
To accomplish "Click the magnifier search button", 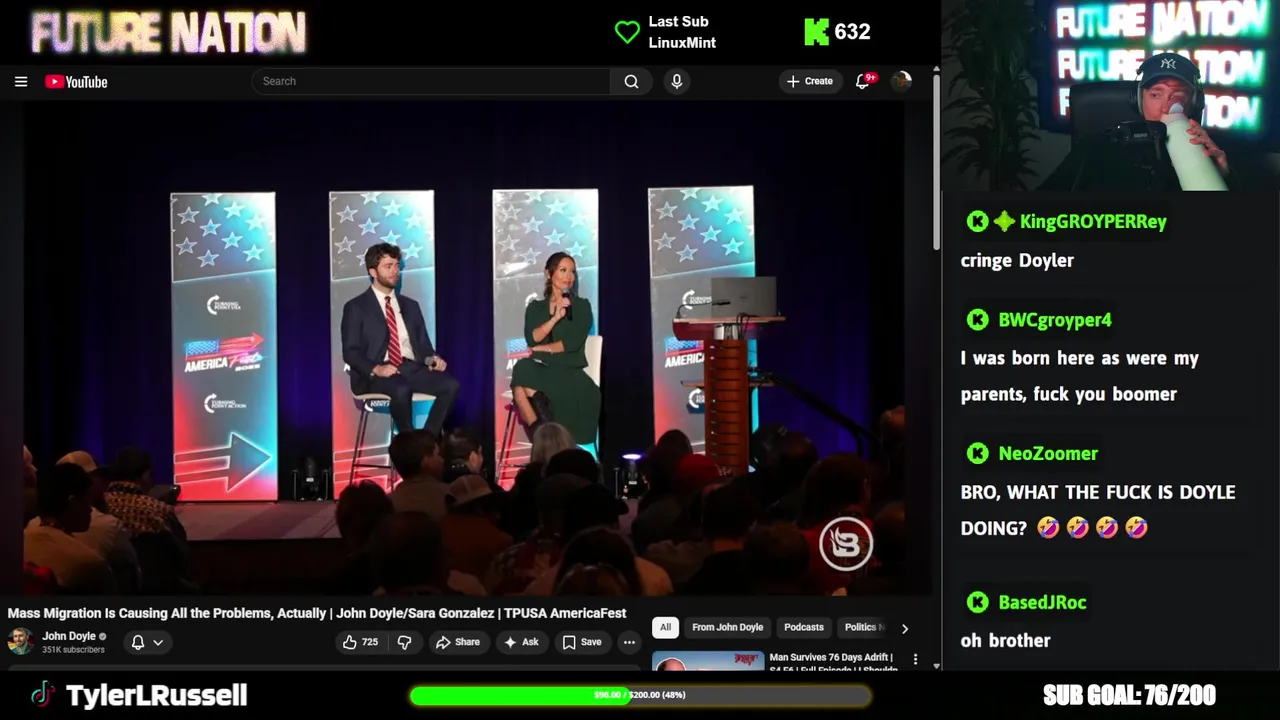I will click(x=631, y=81).
